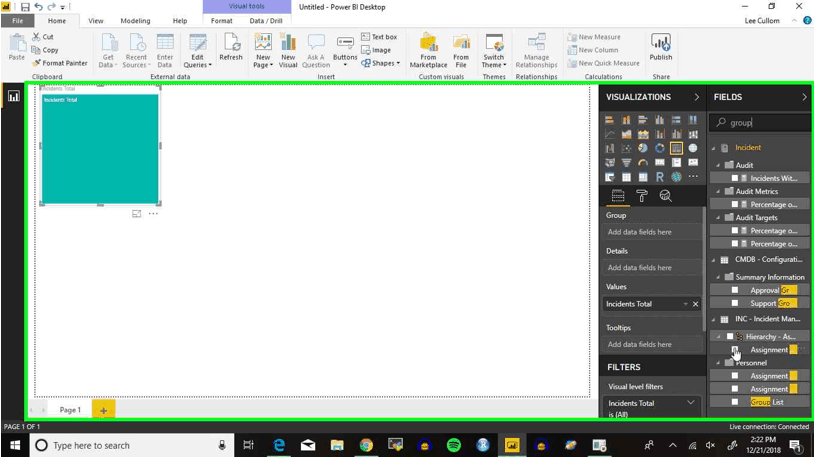Toggle focus mode on the treemap visual
This screenshot has height=459, width=816.
pyautogui.click(x=136, y=213)
